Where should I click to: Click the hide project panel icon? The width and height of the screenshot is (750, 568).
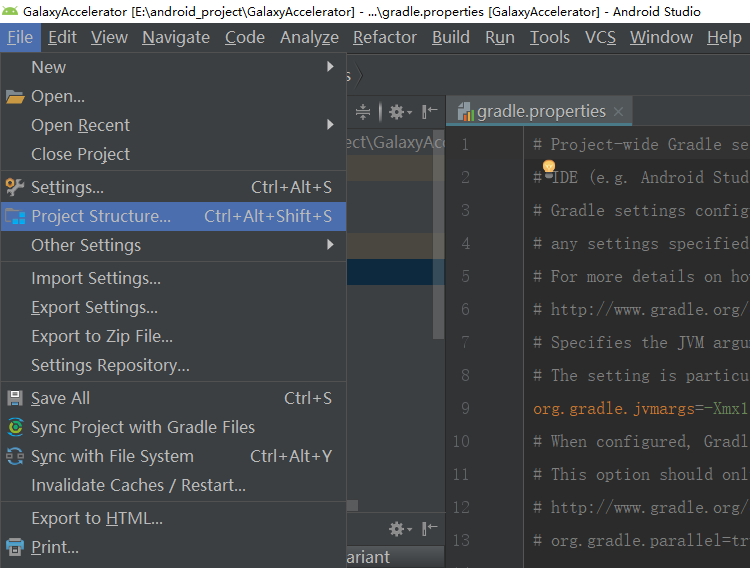click(x=430, y=112)
